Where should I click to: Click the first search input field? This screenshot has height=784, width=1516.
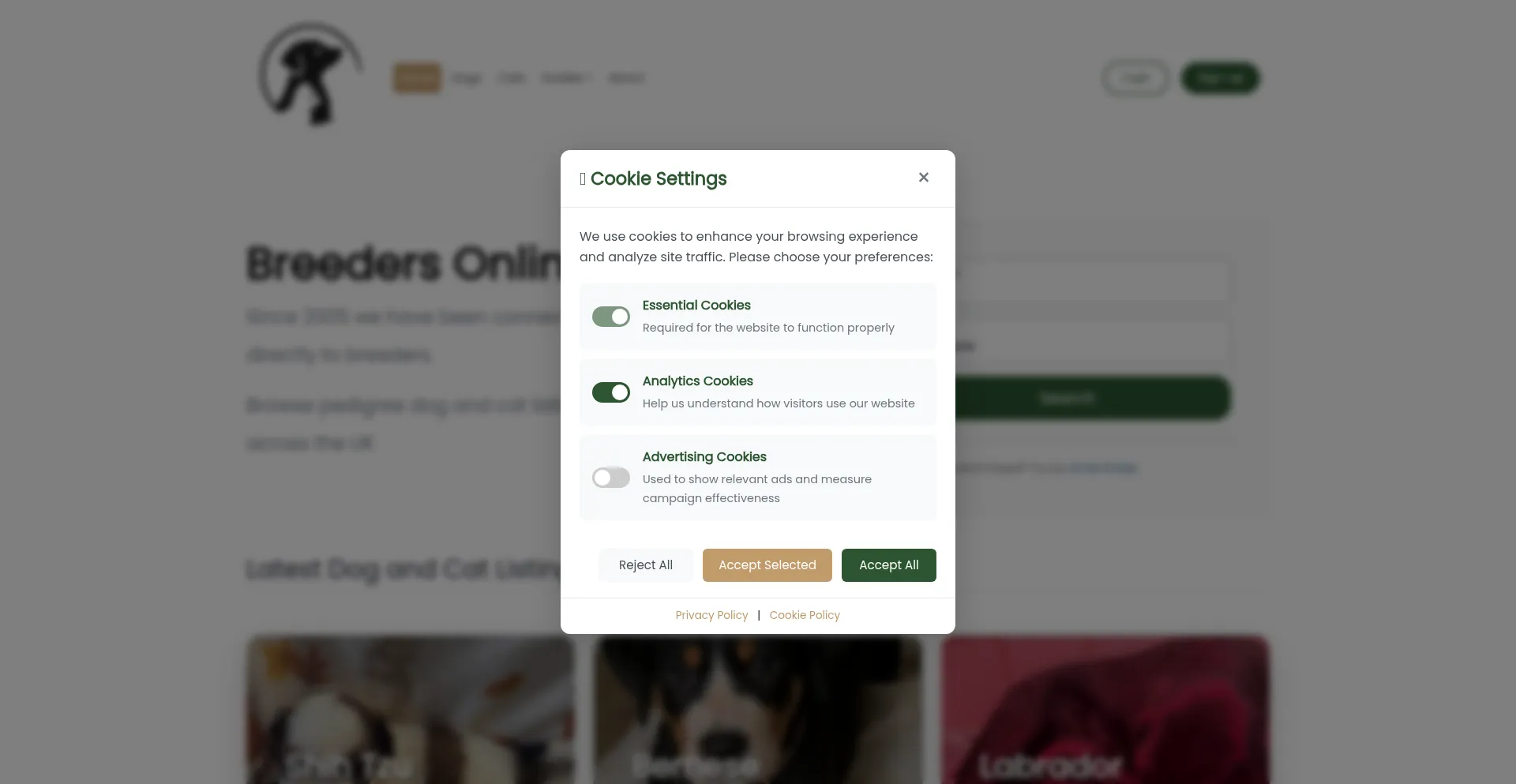1092,279
